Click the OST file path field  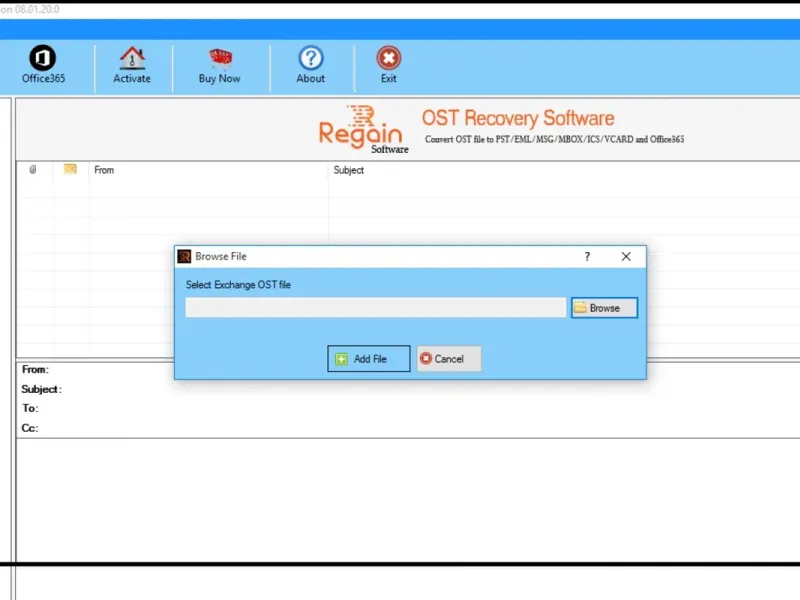pos(376,308)
